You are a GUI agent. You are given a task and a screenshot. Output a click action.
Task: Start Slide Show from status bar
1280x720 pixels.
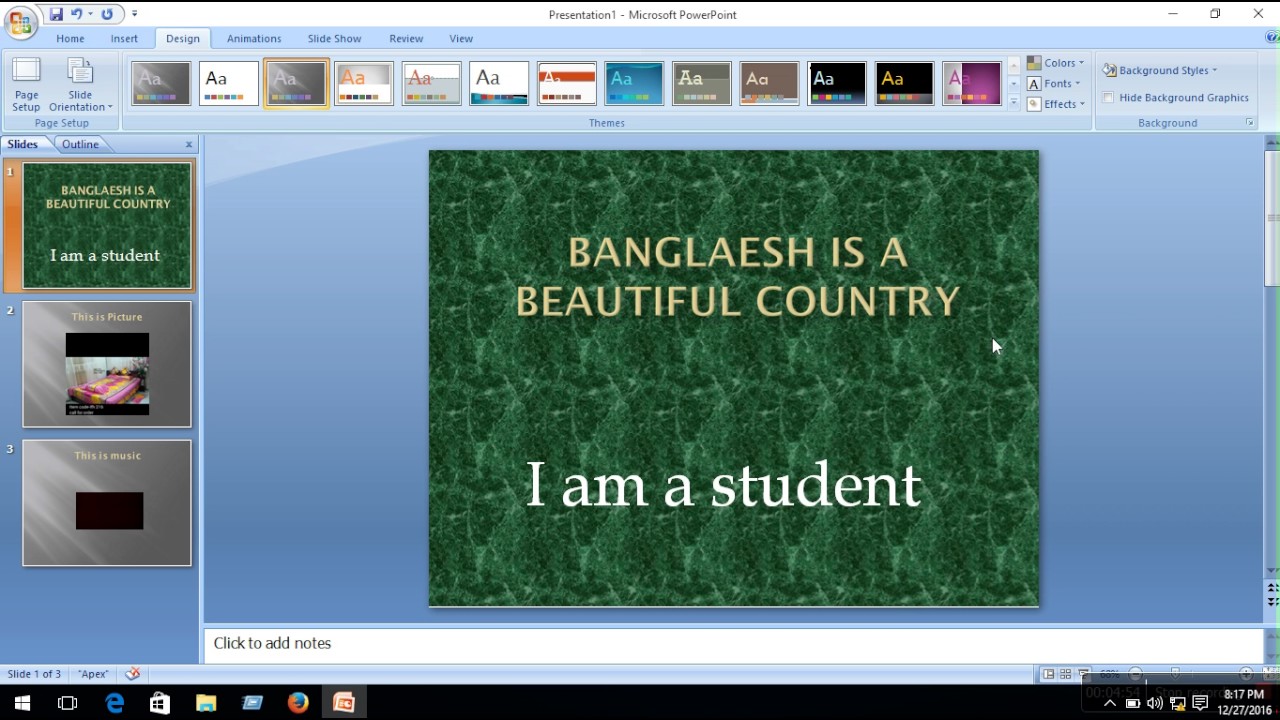pos(1084,674)
